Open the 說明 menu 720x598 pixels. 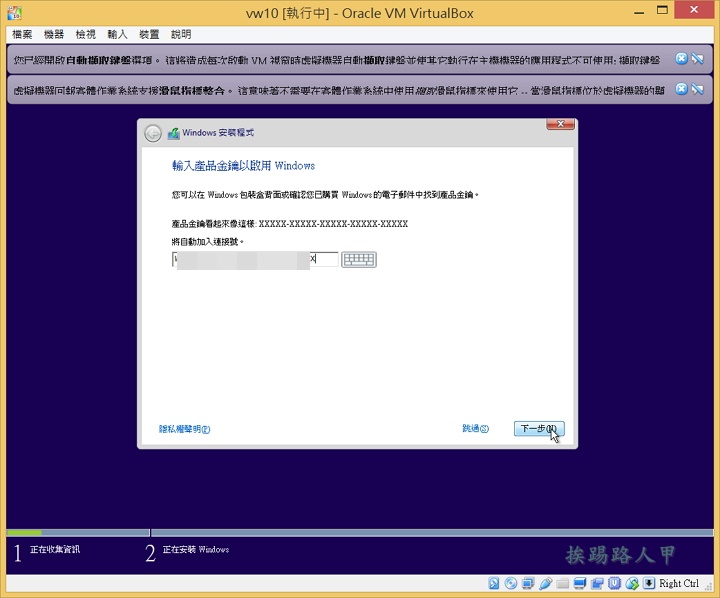[x=181, y=34]
